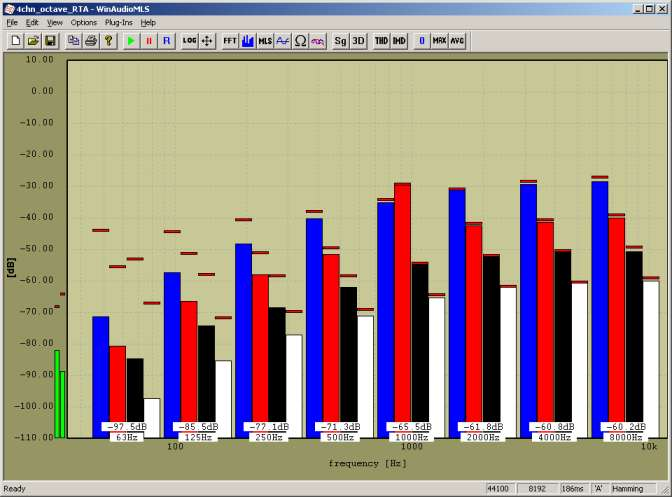Enable THD measurement
672x497 pixels.
click(382, 41)
